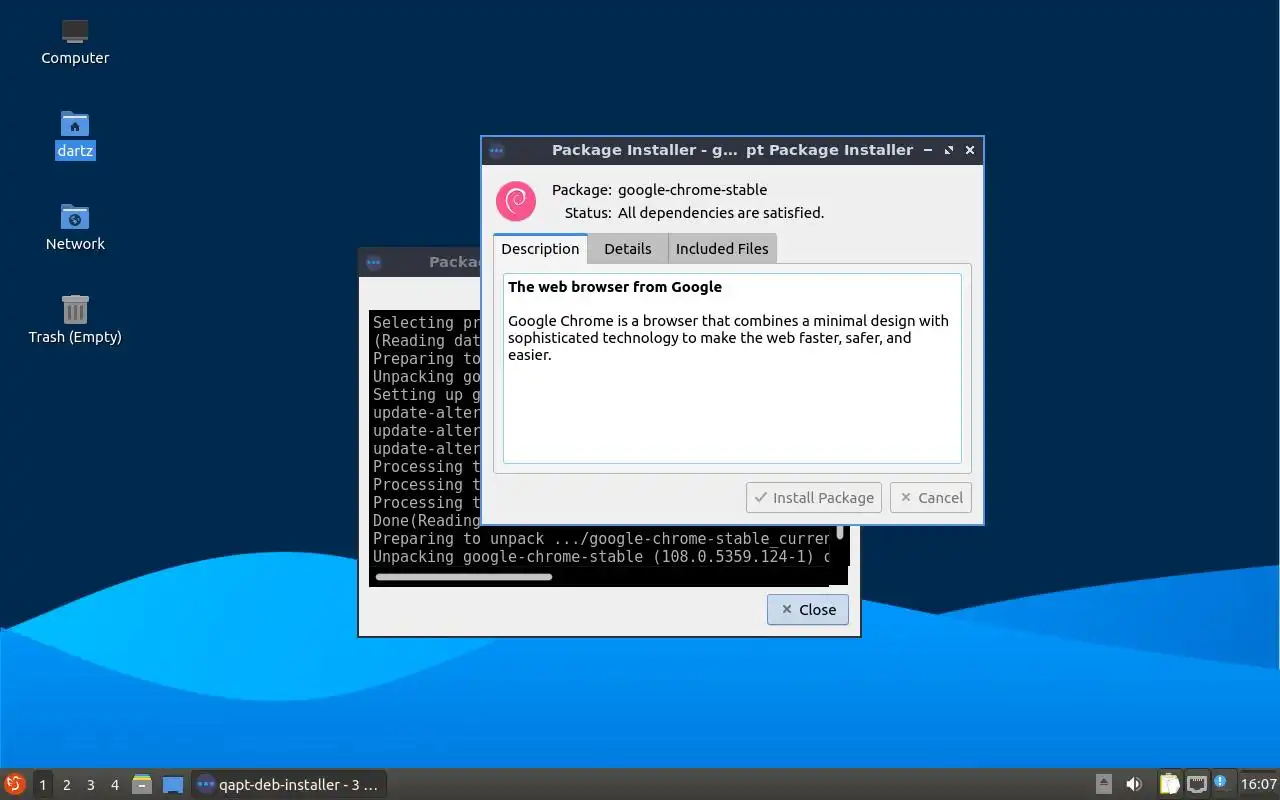This screenshot has width=1280, height=800.
Task: Open the volume control tray icon
Action: pos(1134,784)
